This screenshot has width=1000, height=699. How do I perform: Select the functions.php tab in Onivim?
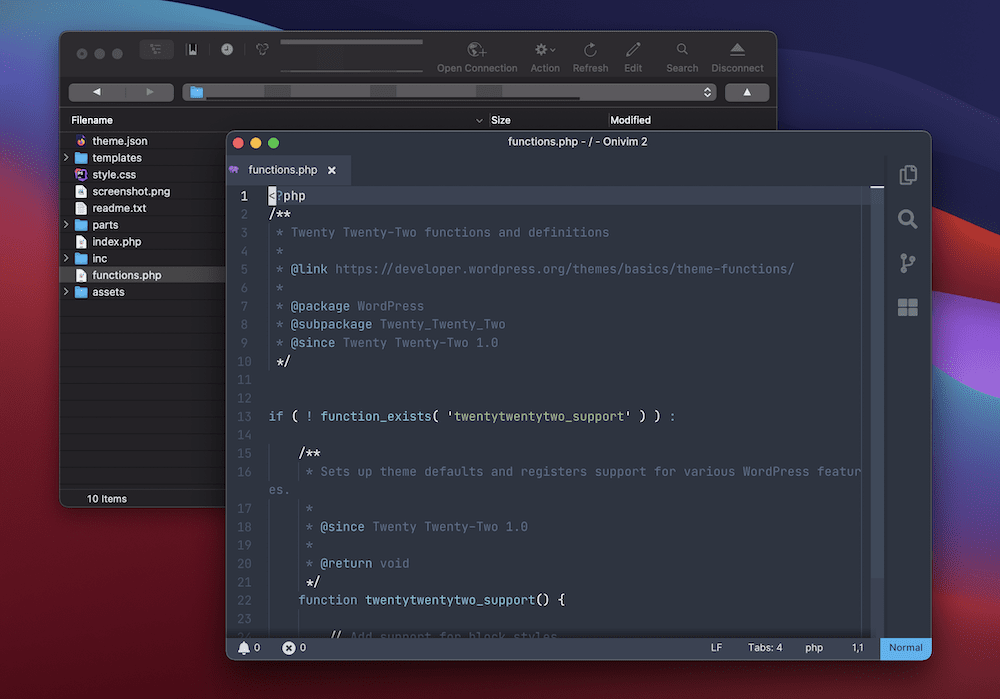click(289, 170)
